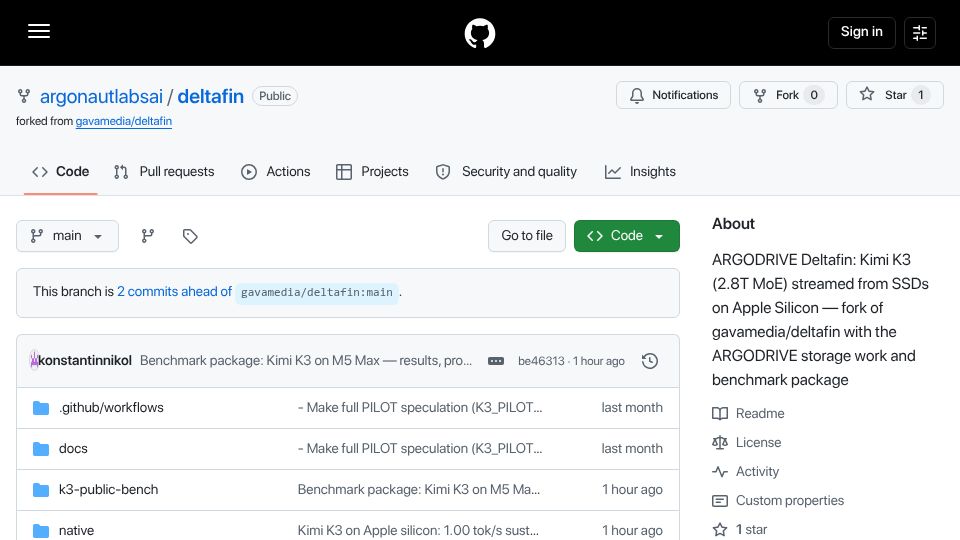Open latest commit message Benchmark package
The height and width of the screenshot is (540, 960).
(x=306, y=361)
